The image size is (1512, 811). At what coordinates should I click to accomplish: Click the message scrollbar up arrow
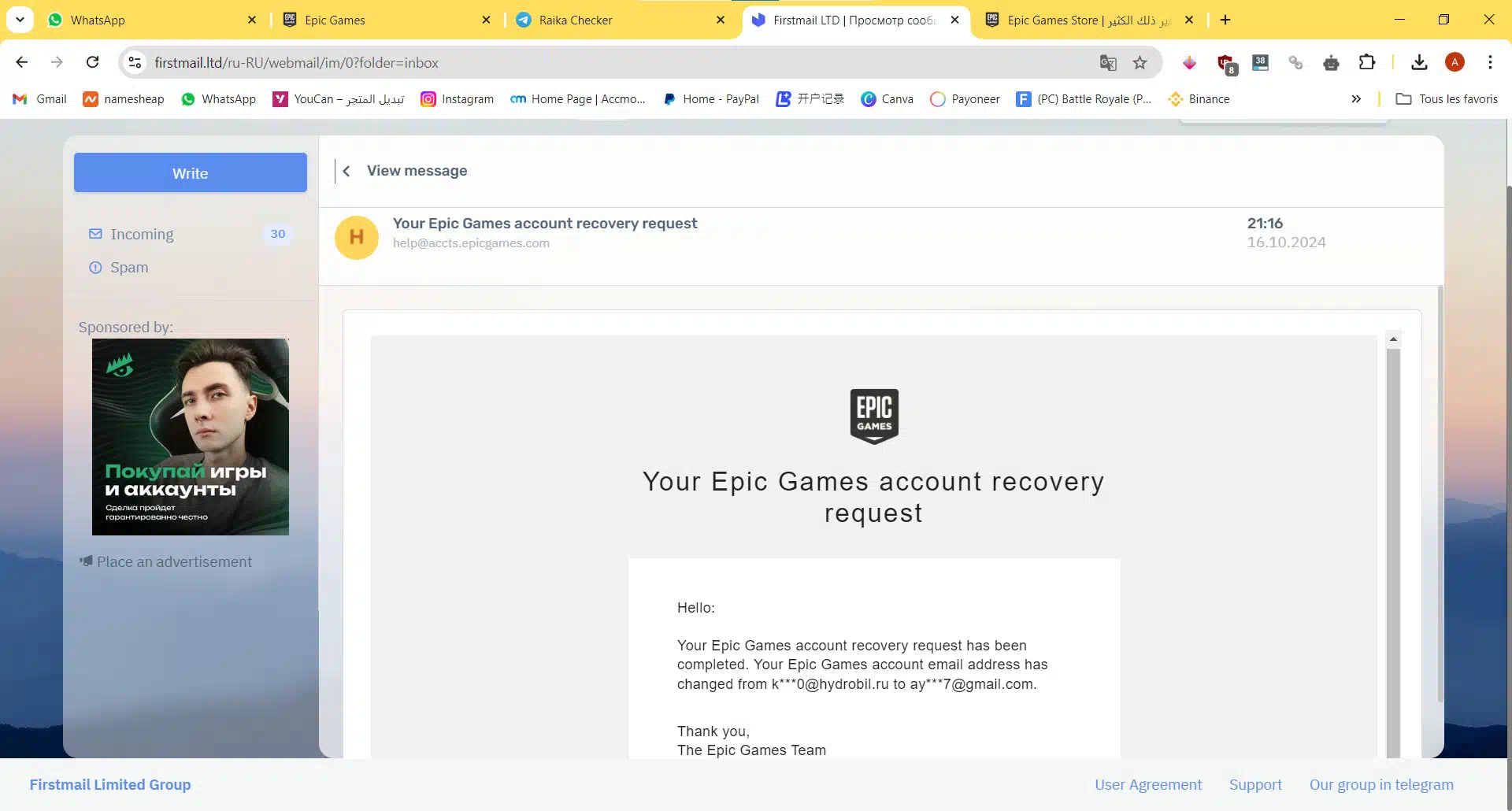[1393, 339]
